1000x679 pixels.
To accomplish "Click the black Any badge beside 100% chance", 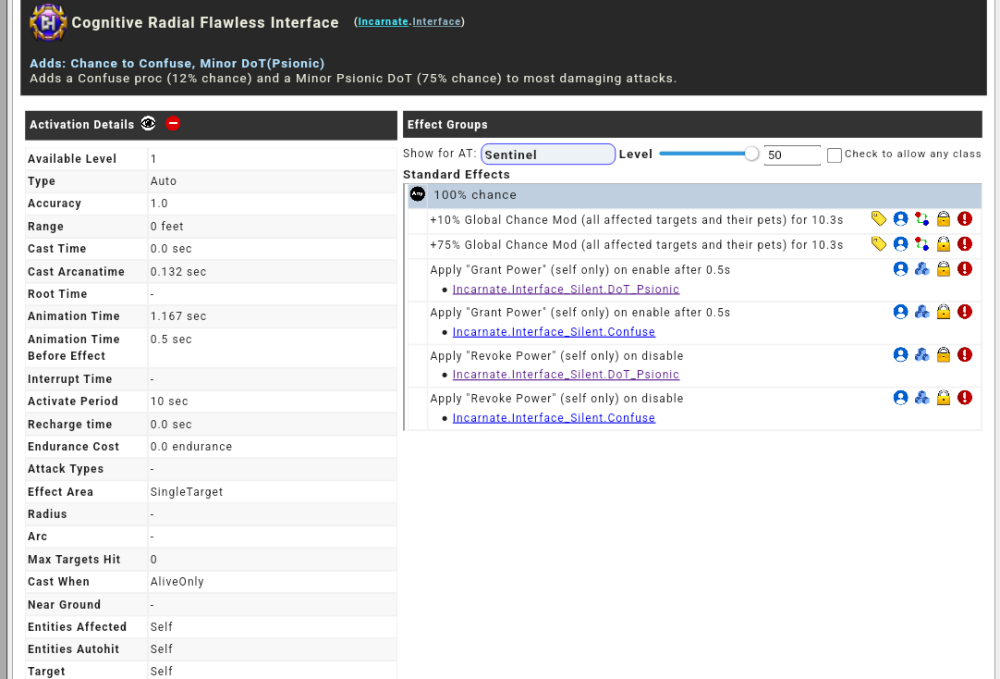I will tap(418, 195).
